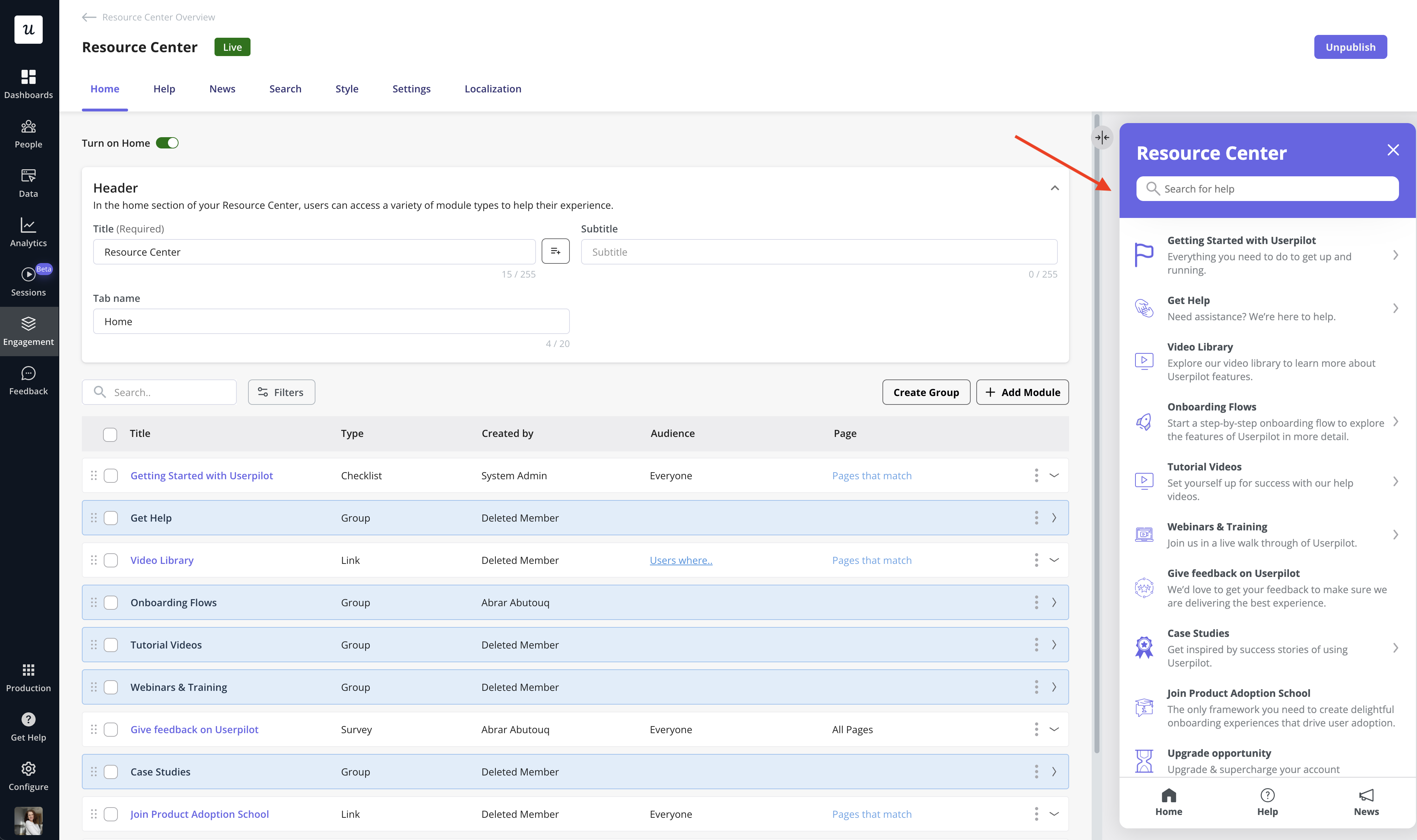Open the Feedback sidebar section
This screenshot has height=840, width=1417.
28,381
